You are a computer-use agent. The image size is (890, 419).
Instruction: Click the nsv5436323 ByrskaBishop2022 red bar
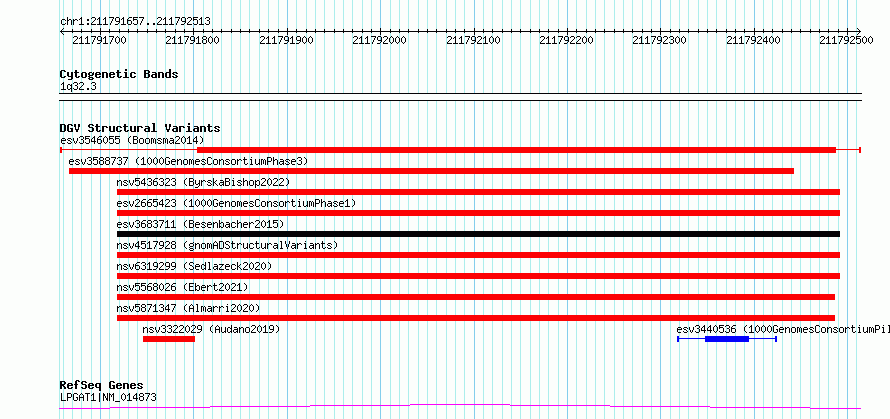(x=478, y=192)
